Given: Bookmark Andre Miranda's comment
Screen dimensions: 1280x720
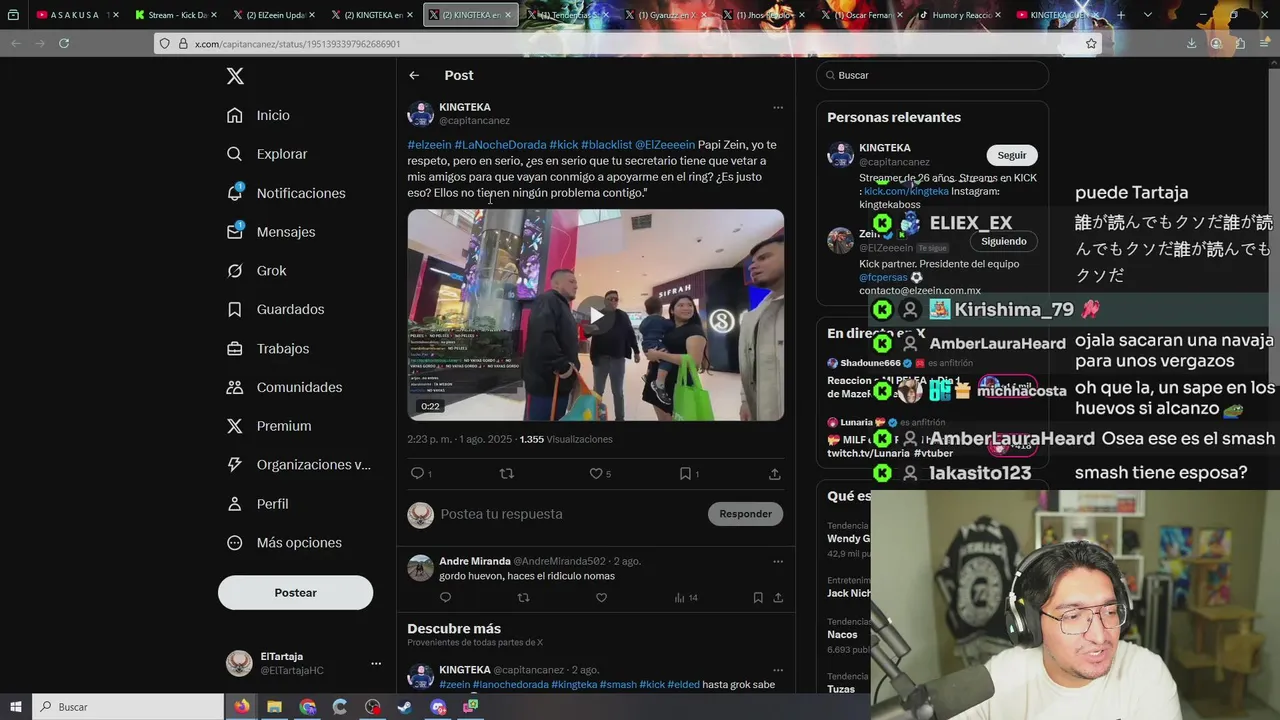Looking at the screenshot, I should pyautogui.click(x=758, y=598).
